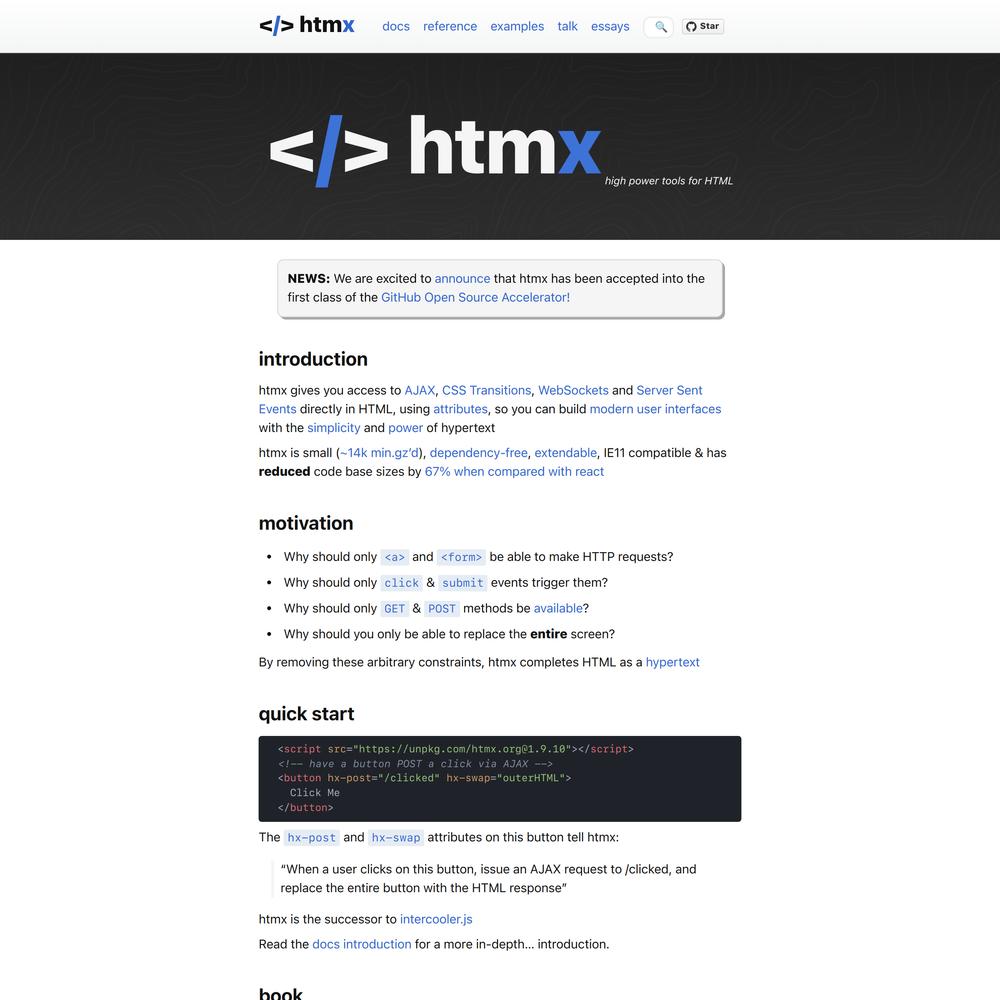Follow modern user interfaces link
The image size is (1000, 1000).
coord(655,409)
